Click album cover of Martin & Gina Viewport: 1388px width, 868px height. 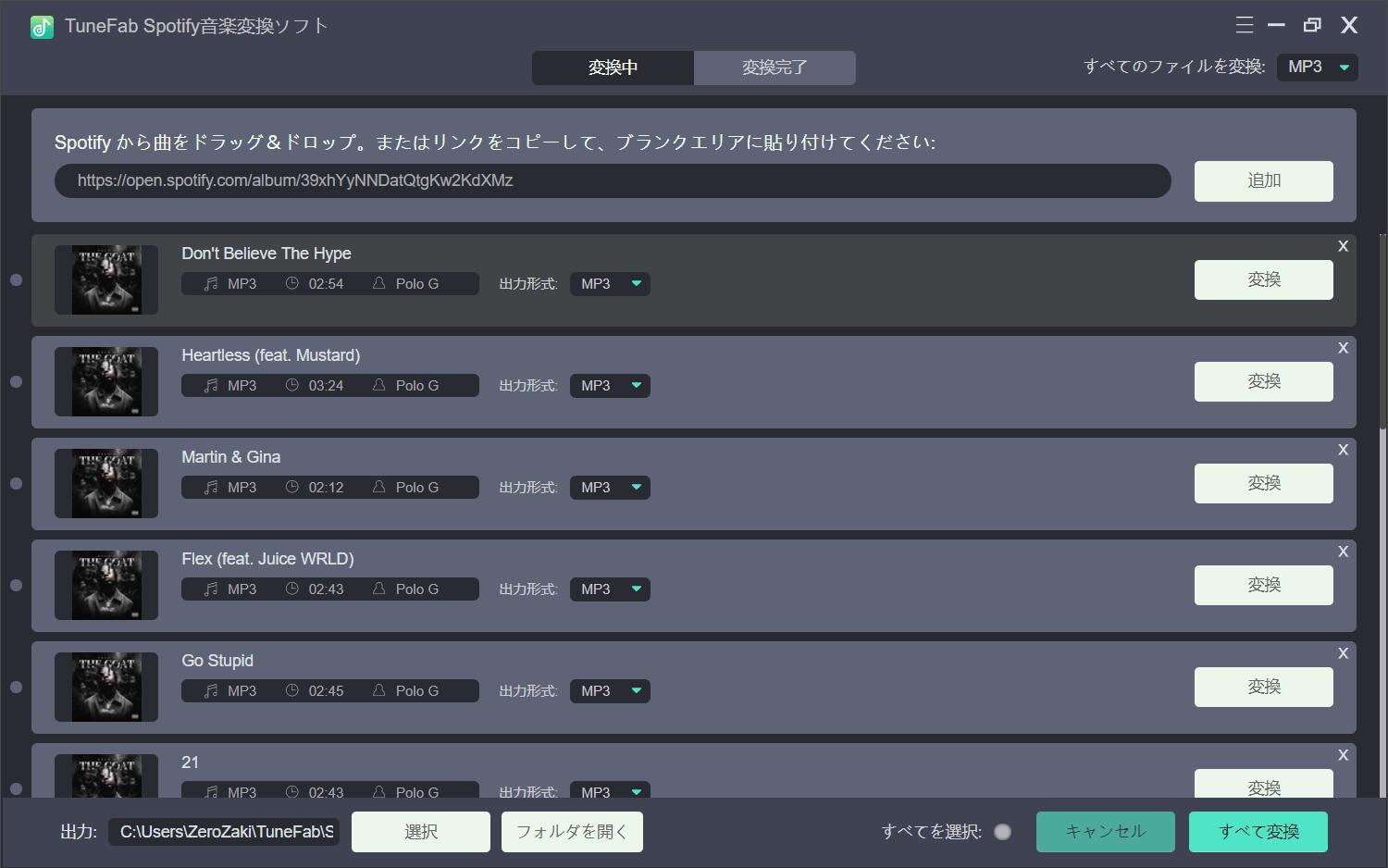pos(106,483)
